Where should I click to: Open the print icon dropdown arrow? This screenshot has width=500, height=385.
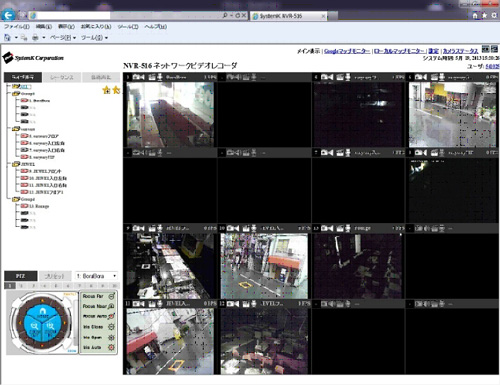(x=44, y=38)
